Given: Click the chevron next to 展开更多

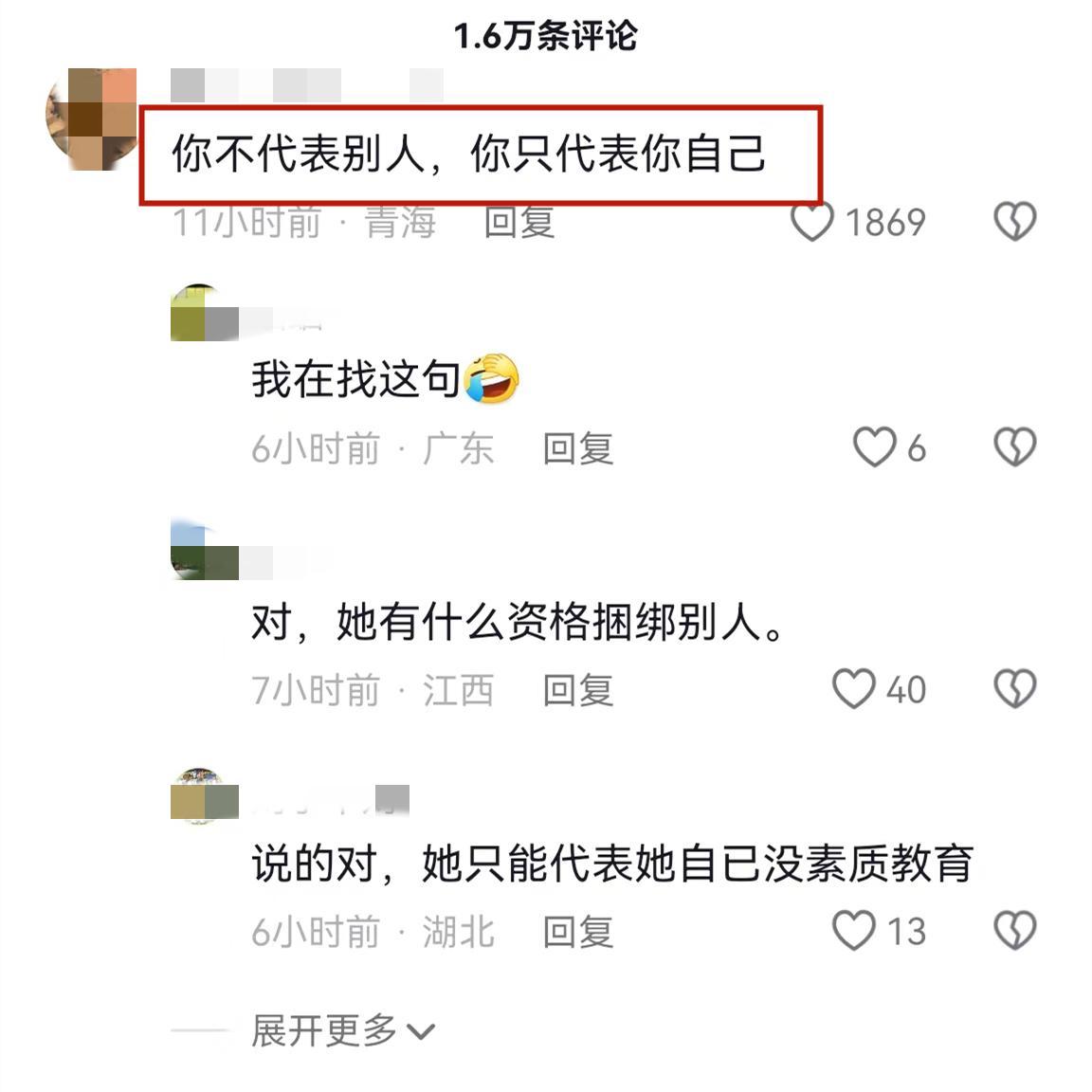Looking at the screenshot, I should (421, 1032).
